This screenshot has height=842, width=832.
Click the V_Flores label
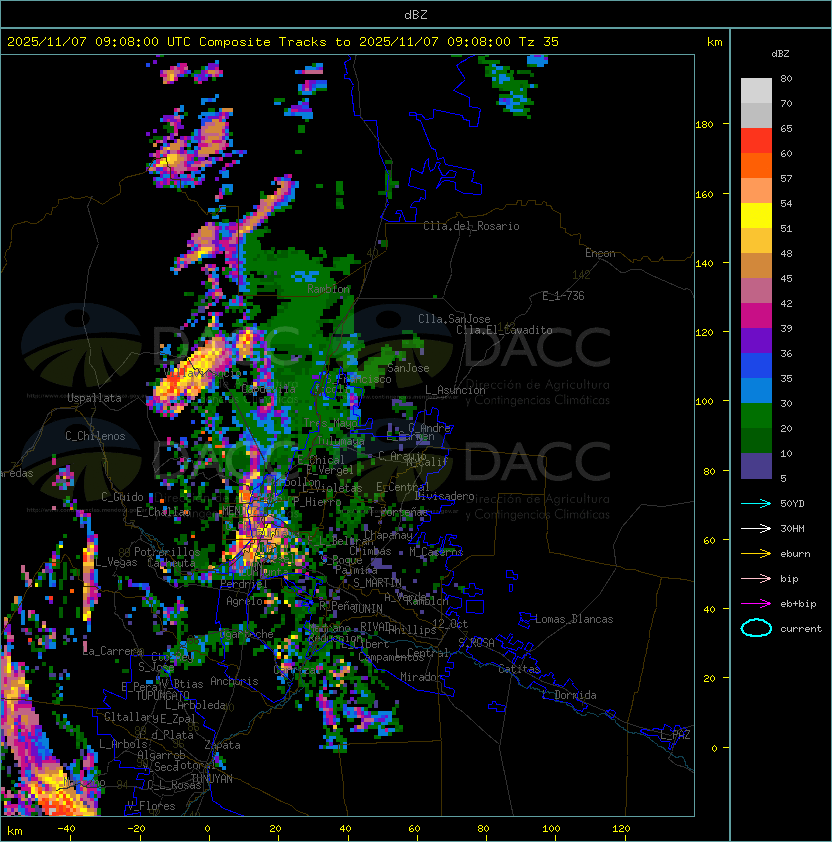point(151,806)
